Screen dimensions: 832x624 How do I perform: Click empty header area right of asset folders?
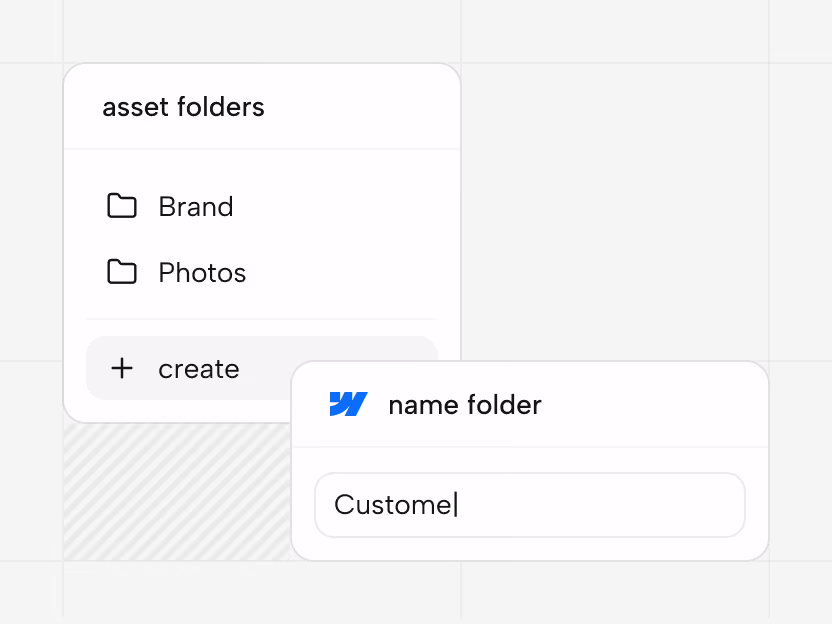[x=361, y=107]
